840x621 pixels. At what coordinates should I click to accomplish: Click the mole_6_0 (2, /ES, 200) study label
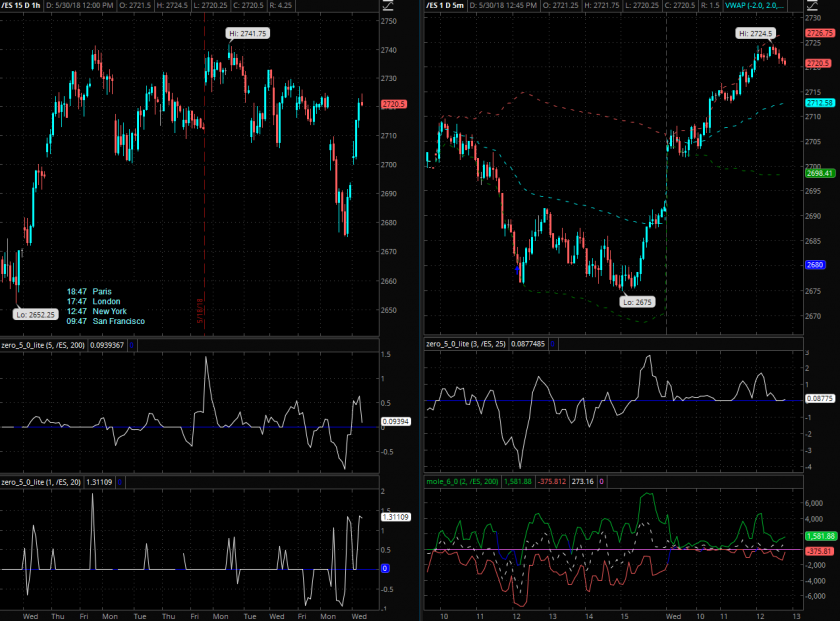pyautogui.click(x=467, y=481)
